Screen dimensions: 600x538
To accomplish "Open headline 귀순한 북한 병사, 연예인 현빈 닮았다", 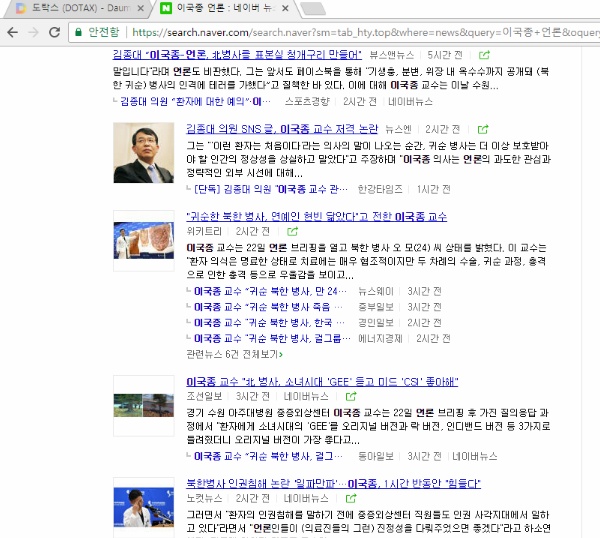I will 316,217.
